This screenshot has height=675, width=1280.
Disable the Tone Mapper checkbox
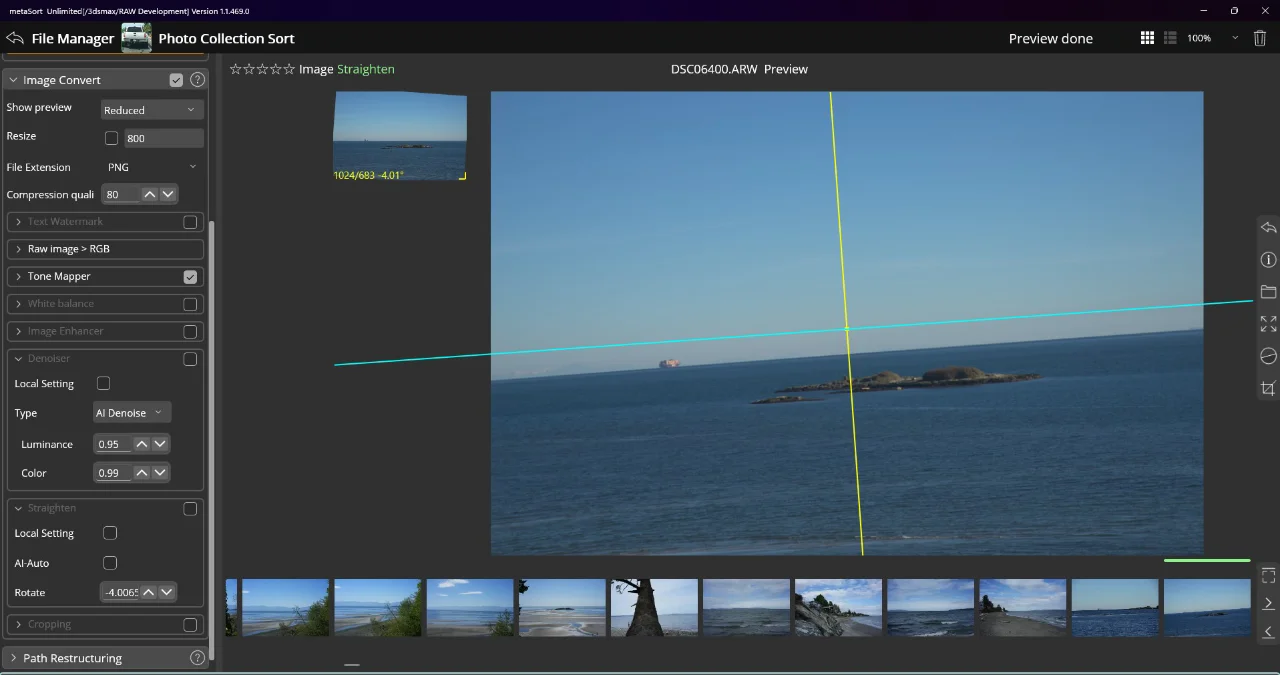(x=190, y=277)
